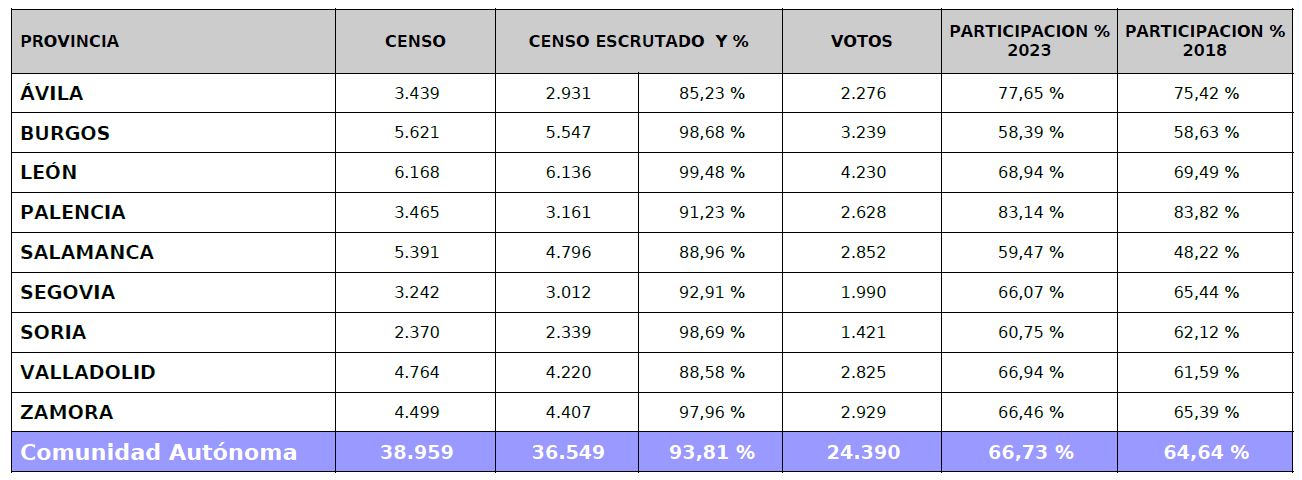Select the BURGOS province cell
This screenshot has height=480, width=1302.
click(x=65, y=133)
